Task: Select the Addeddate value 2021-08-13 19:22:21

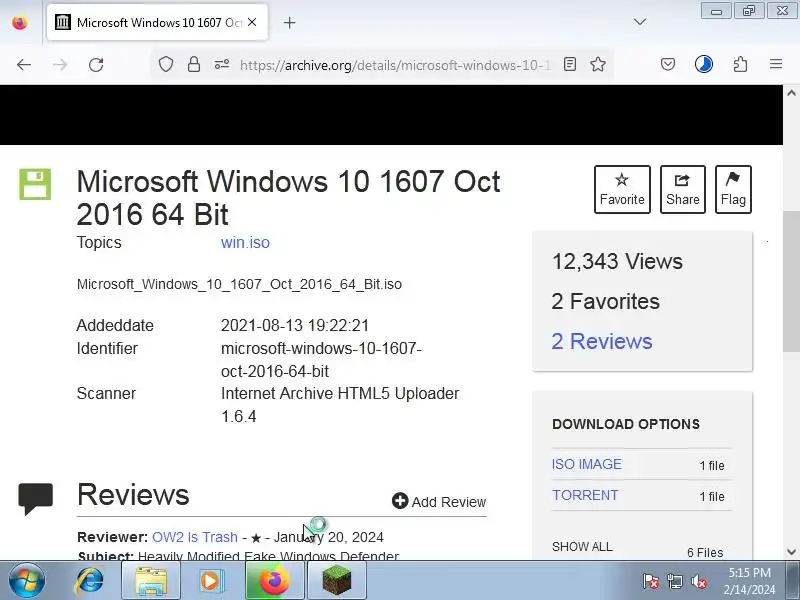Action: pos(295,326)
